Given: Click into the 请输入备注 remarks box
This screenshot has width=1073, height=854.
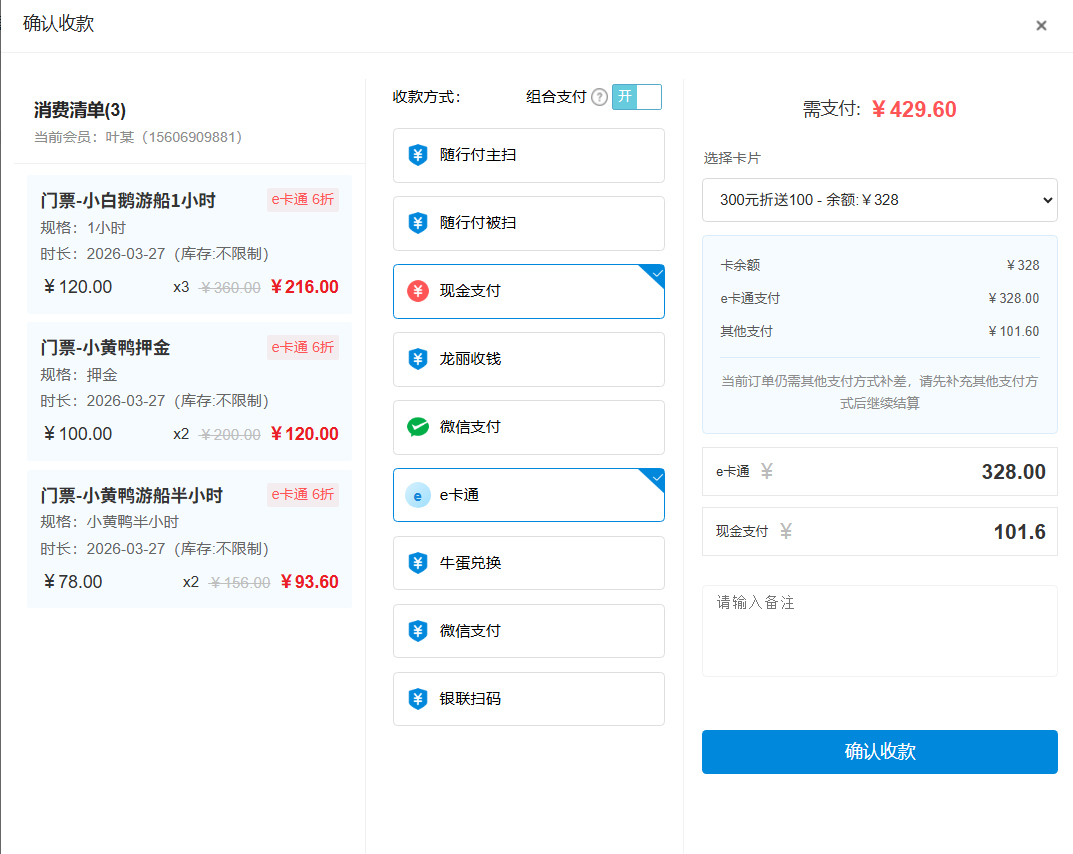Looking at the screenshot, I should (x=879, y=630).
